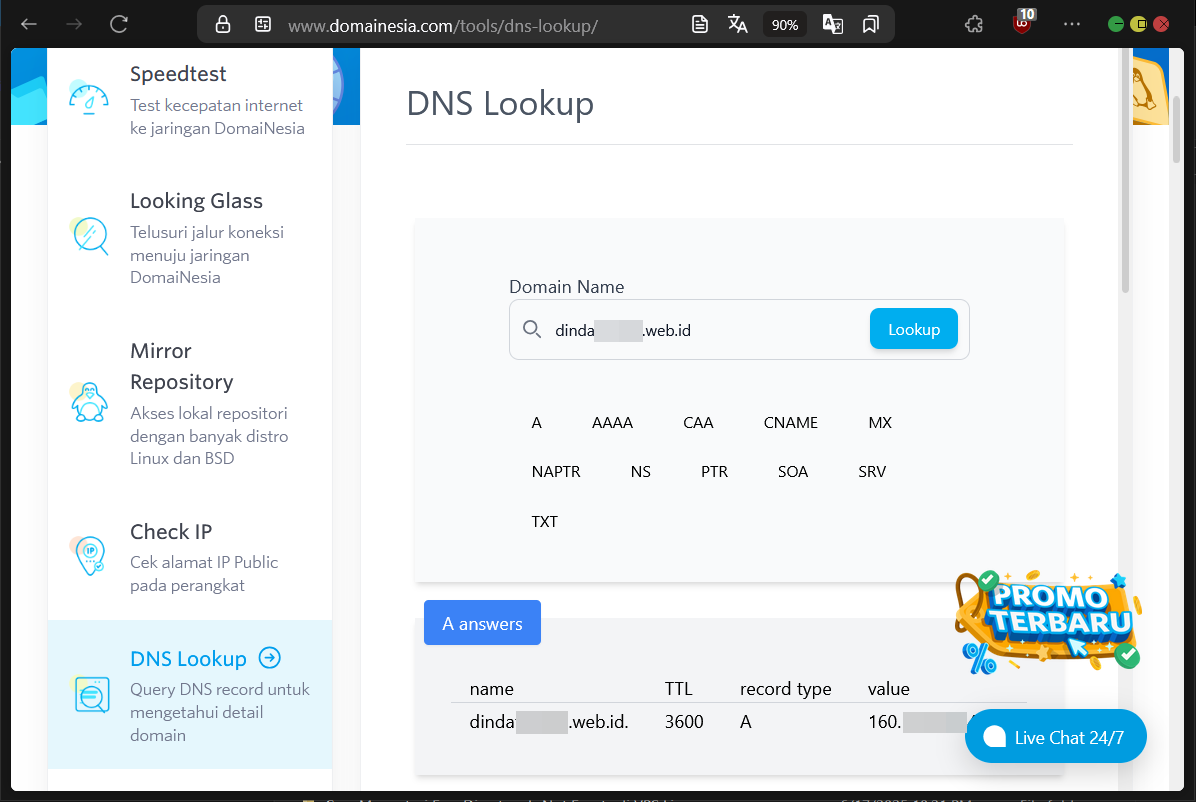Select TXT record type
The width and height of the screenshot is (1196, 802).
point(545,522)
